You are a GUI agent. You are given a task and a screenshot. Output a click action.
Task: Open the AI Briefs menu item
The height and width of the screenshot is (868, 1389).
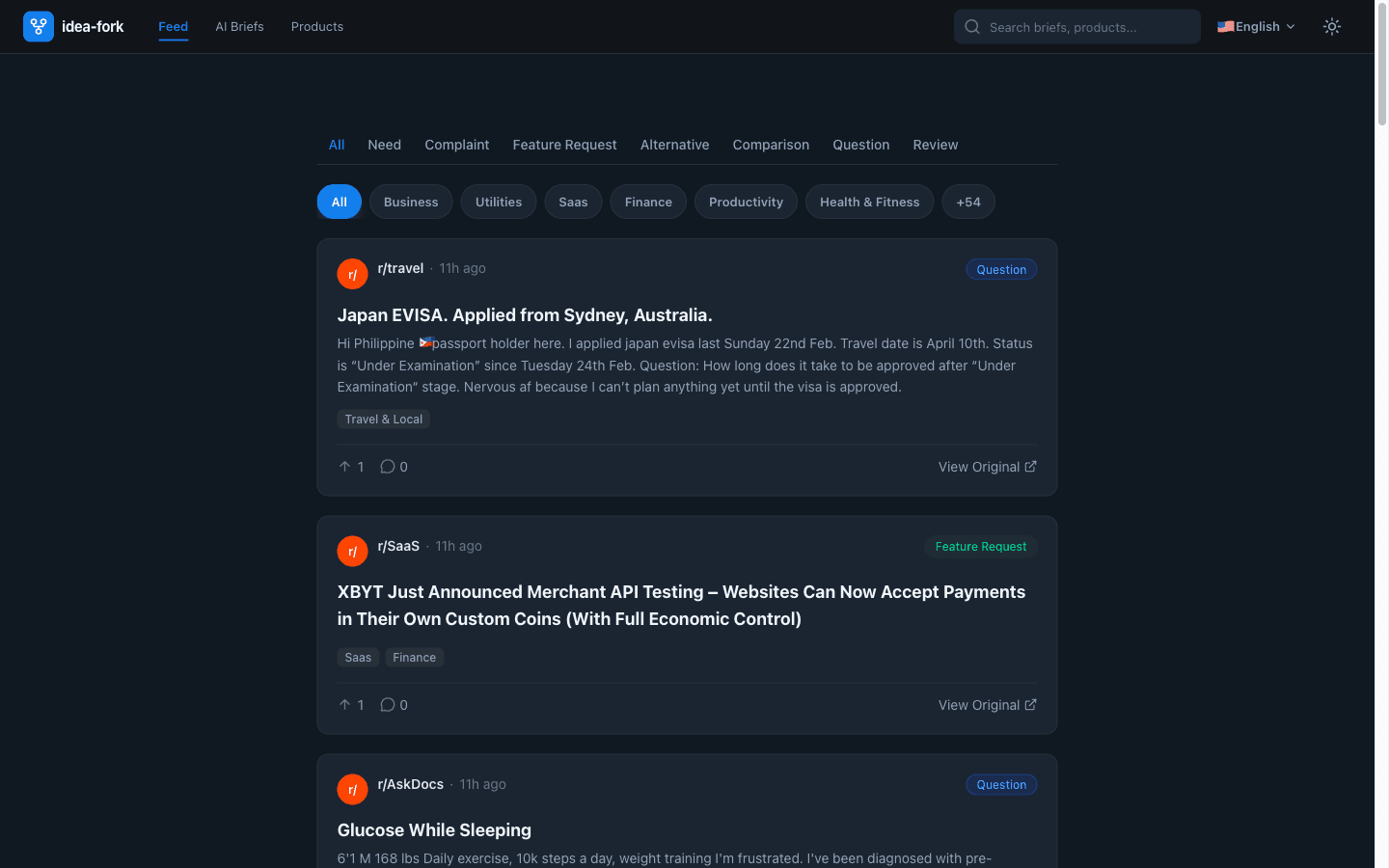click(239, 26)
